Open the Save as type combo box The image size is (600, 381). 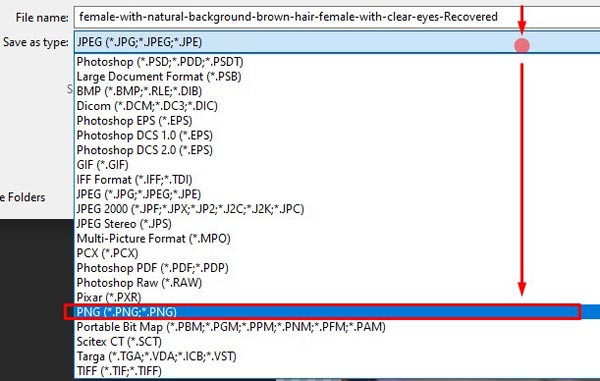(x=337, y=42)
